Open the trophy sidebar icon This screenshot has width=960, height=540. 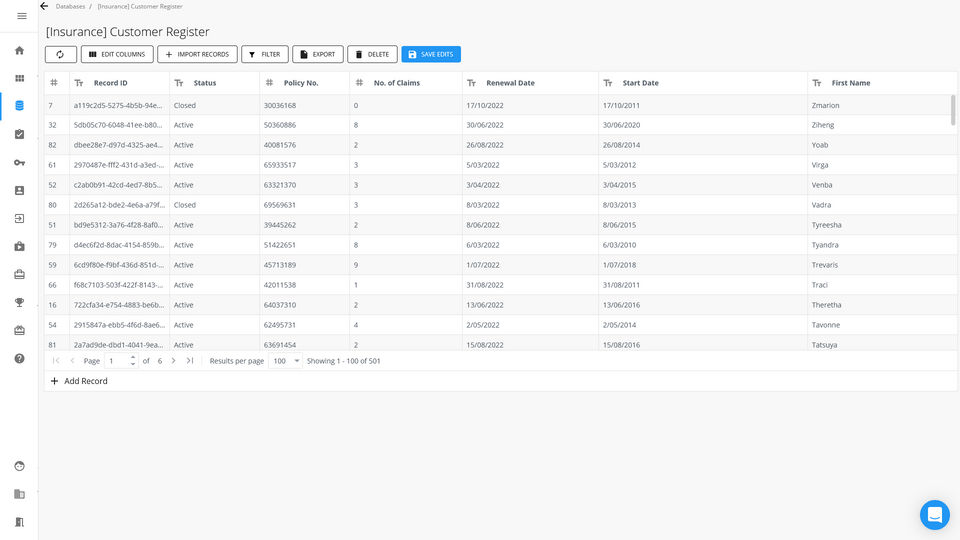click(x=20, y=302)
